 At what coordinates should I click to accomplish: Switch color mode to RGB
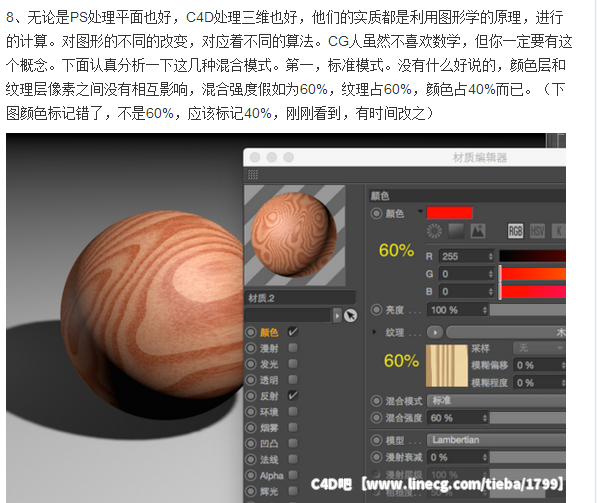pyautogui.click(x=515, y=231)
